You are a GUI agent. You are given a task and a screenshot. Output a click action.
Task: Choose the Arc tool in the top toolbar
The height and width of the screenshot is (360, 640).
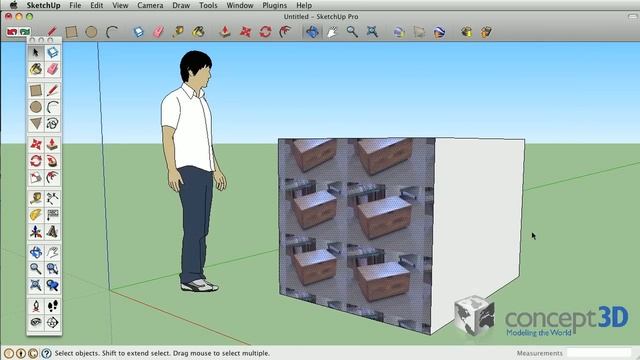click(x=111, y=32)
